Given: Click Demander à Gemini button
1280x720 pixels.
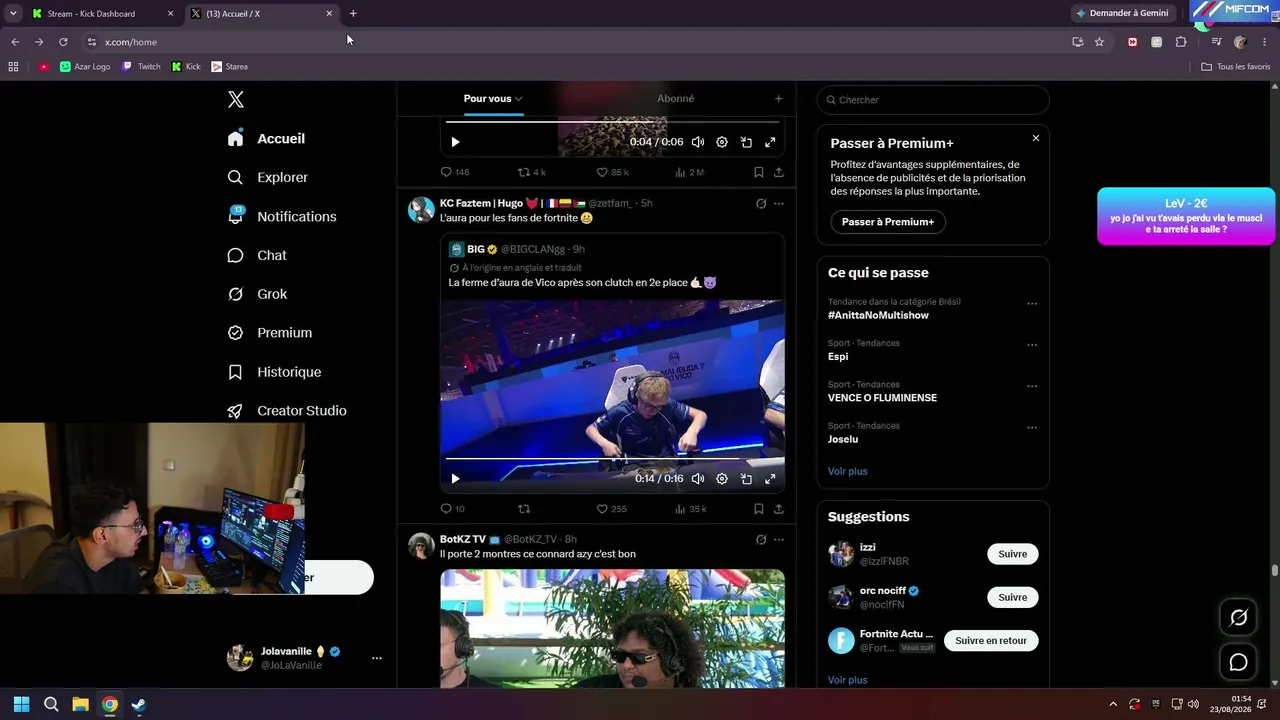Looking at the screenshot, I should pyautogui.click(x=1121, y=13).
